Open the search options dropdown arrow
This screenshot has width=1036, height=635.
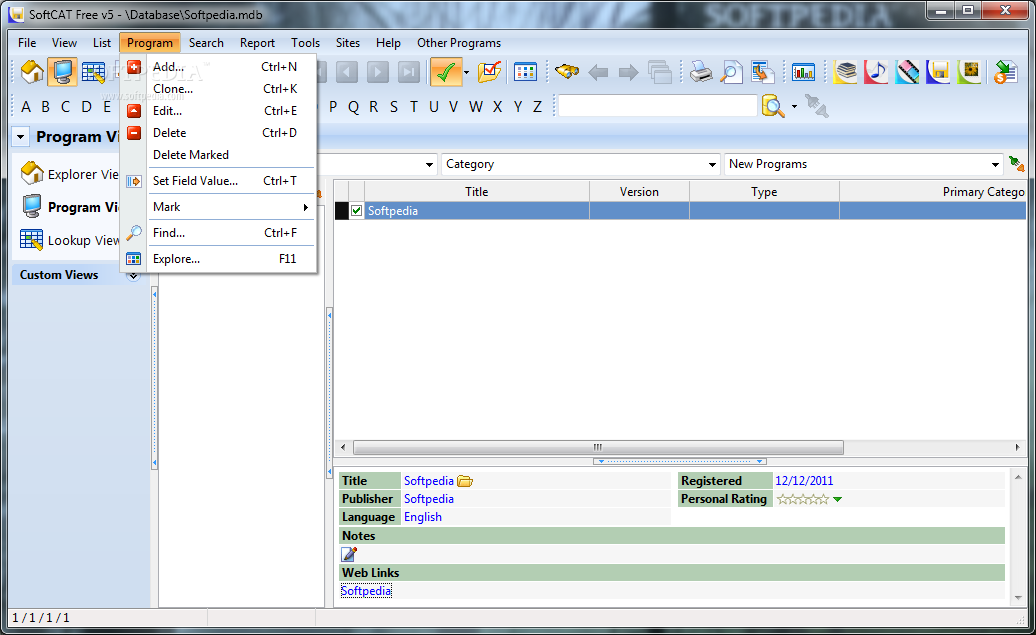(x=794, y=106)
